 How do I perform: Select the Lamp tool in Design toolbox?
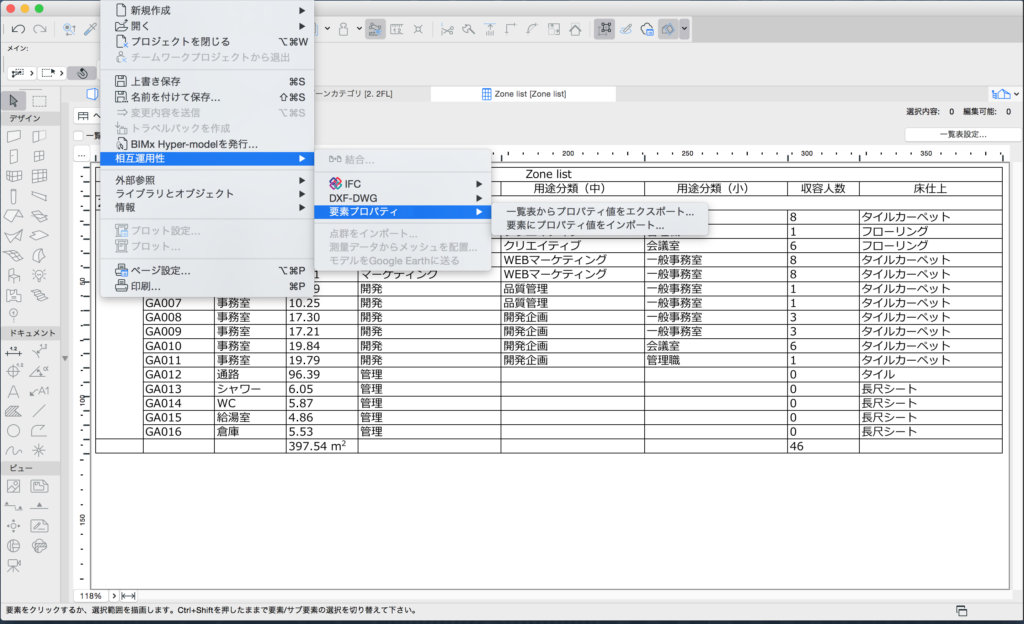(x=39, y=275)
